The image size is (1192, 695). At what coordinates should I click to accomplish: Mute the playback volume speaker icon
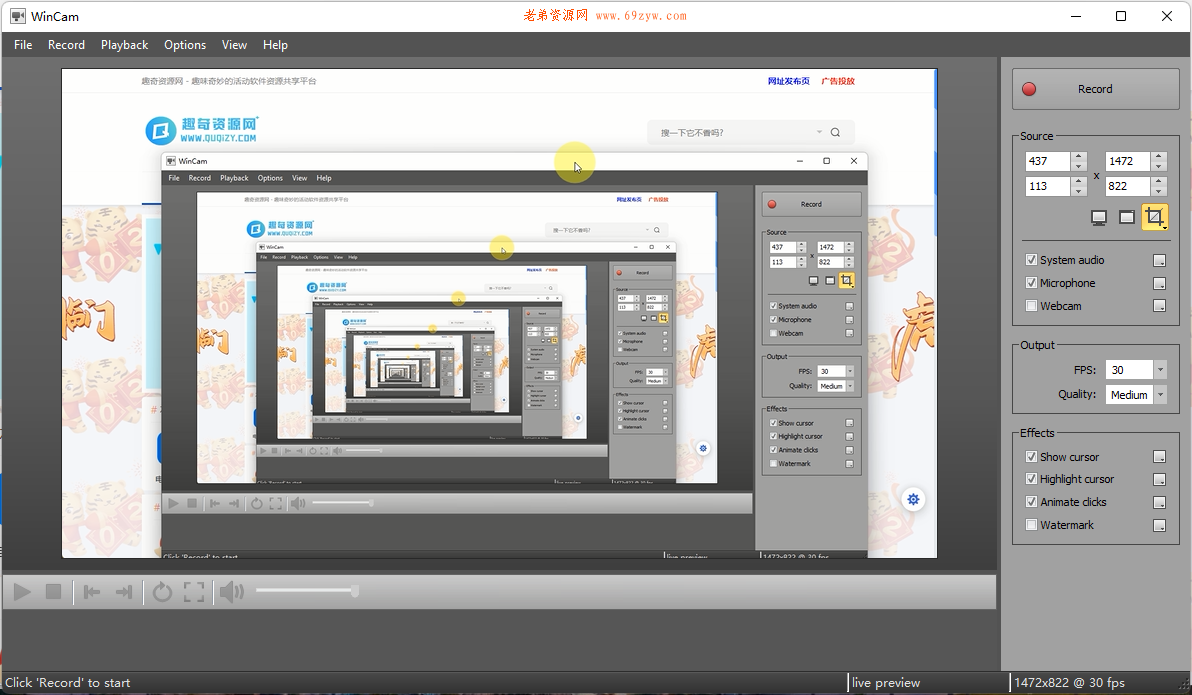(x=231, y=592)
